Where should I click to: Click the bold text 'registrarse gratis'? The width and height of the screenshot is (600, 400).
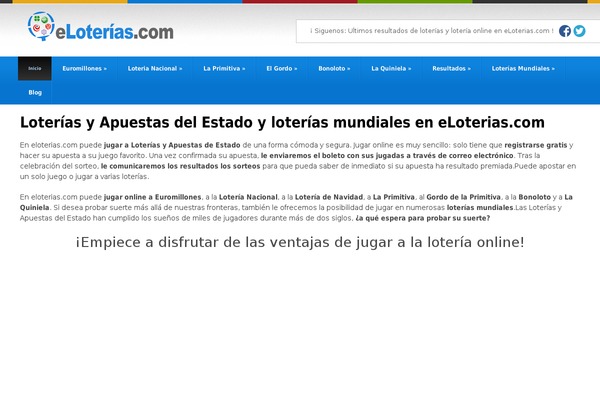click(536, 145)
